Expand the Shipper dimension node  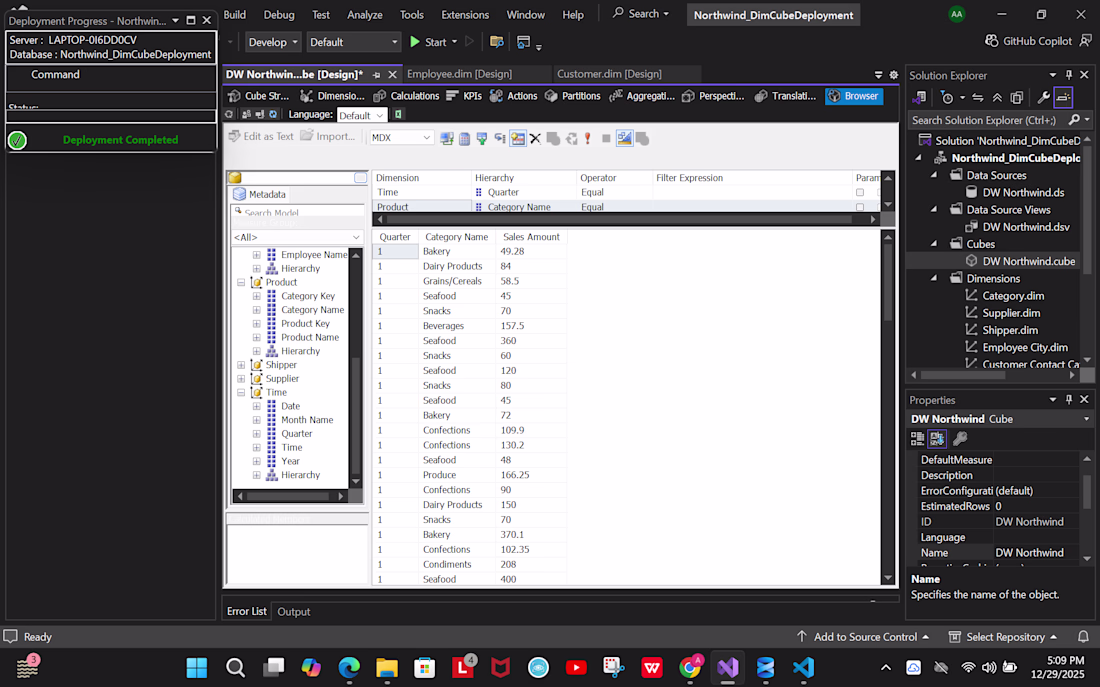pos(241,365)
